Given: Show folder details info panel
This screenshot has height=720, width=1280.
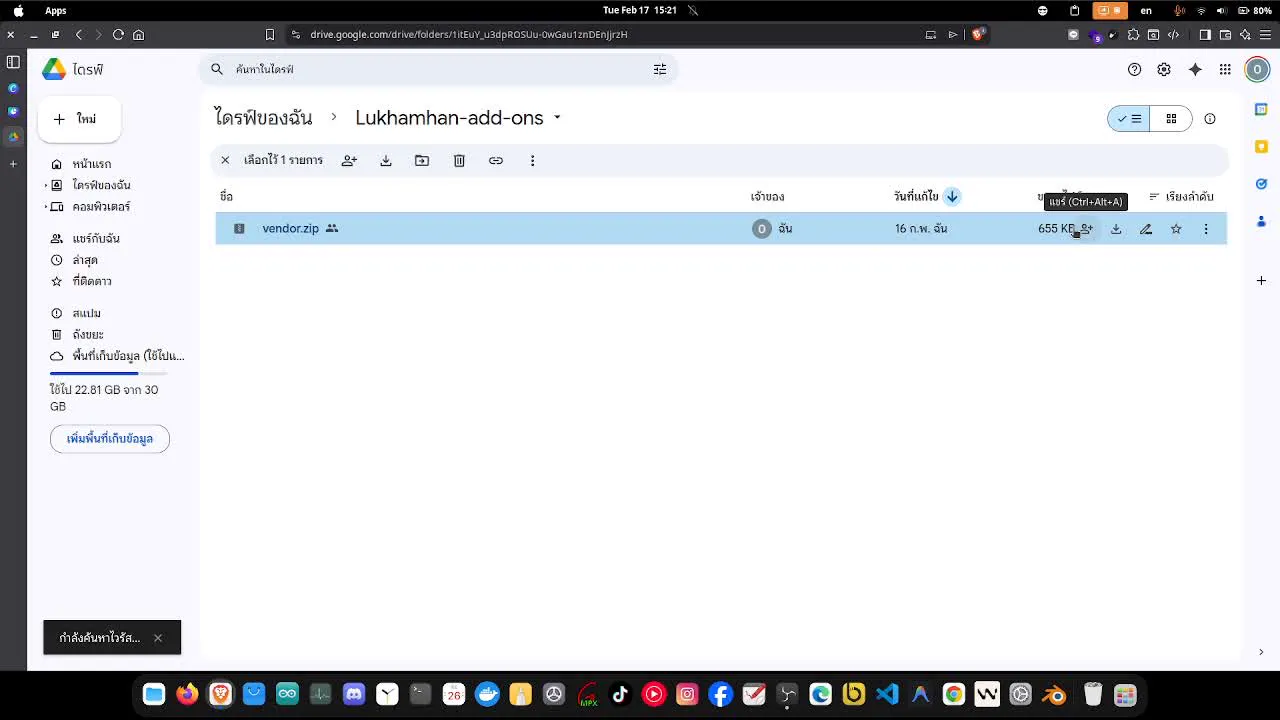Looking at the screenshot, I should pos(1210,119).
